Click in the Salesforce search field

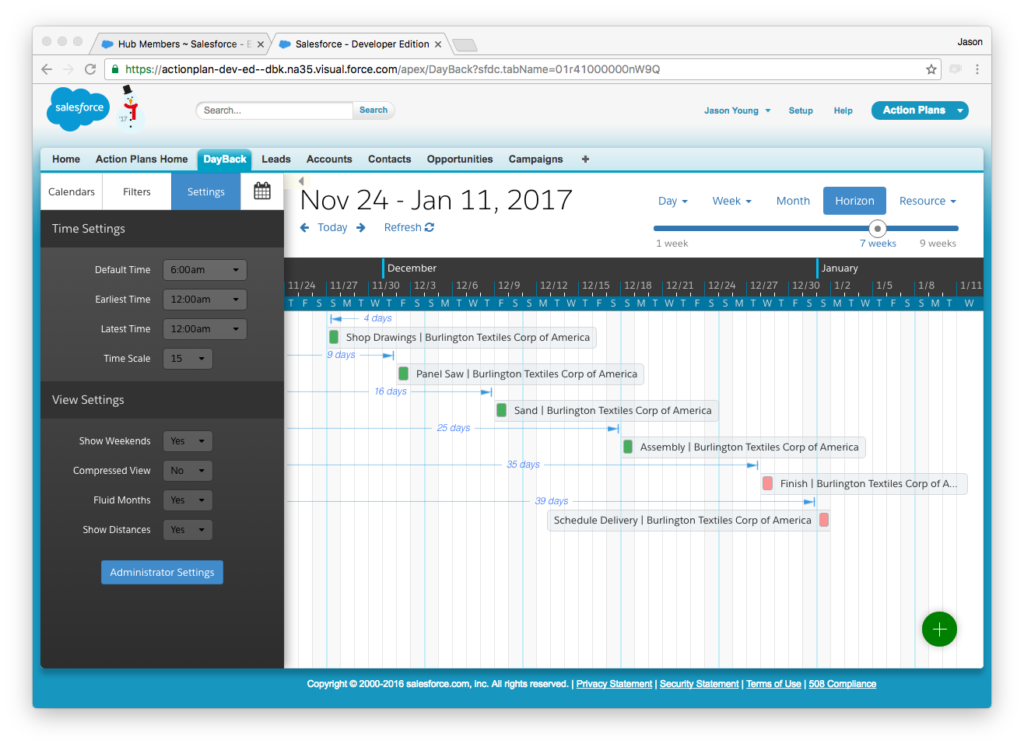pos(274,110)
